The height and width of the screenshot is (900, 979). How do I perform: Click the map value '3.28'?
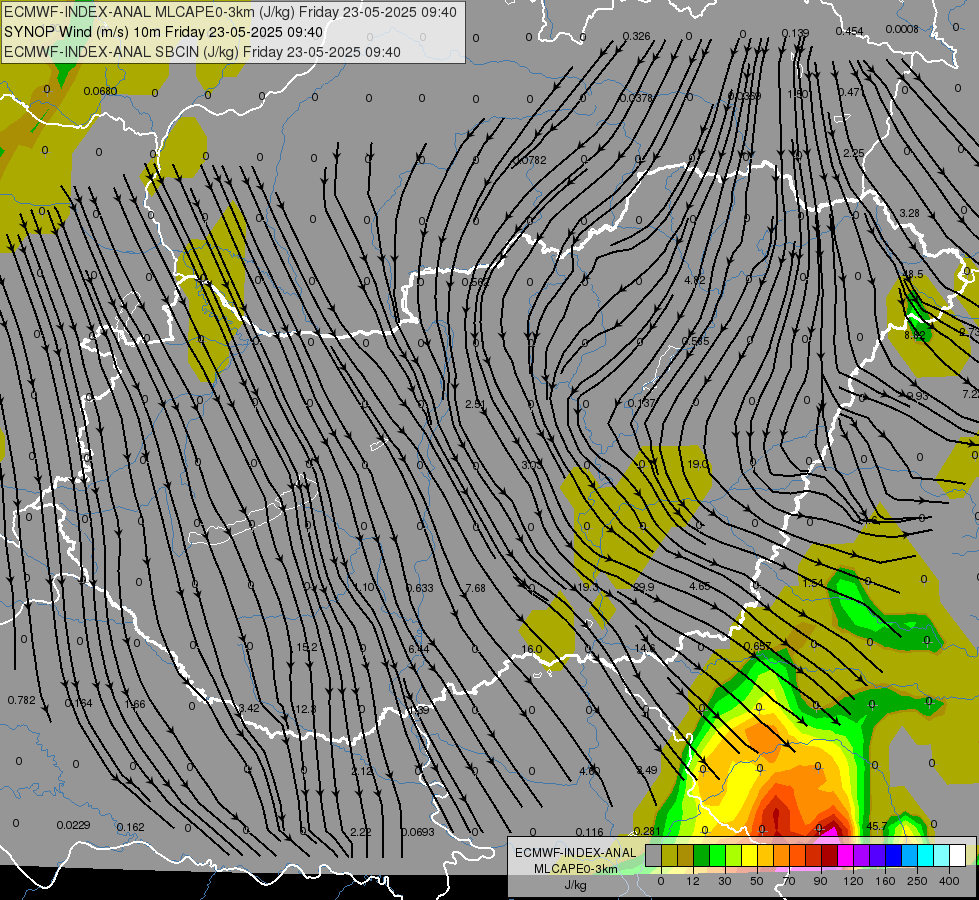coord(909,213)
